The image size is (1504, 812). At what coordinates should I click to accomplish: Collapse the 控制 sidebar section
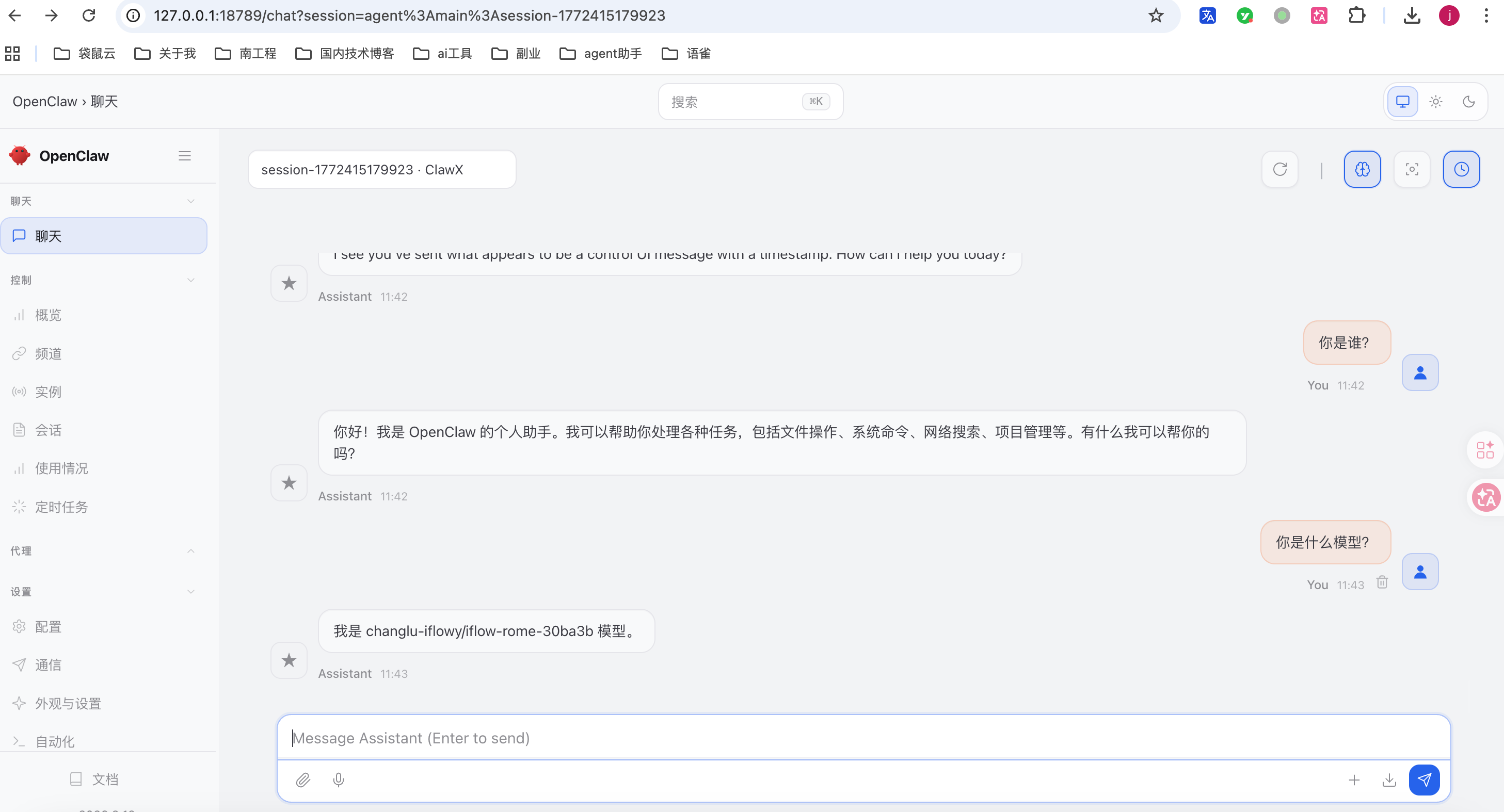190,280
